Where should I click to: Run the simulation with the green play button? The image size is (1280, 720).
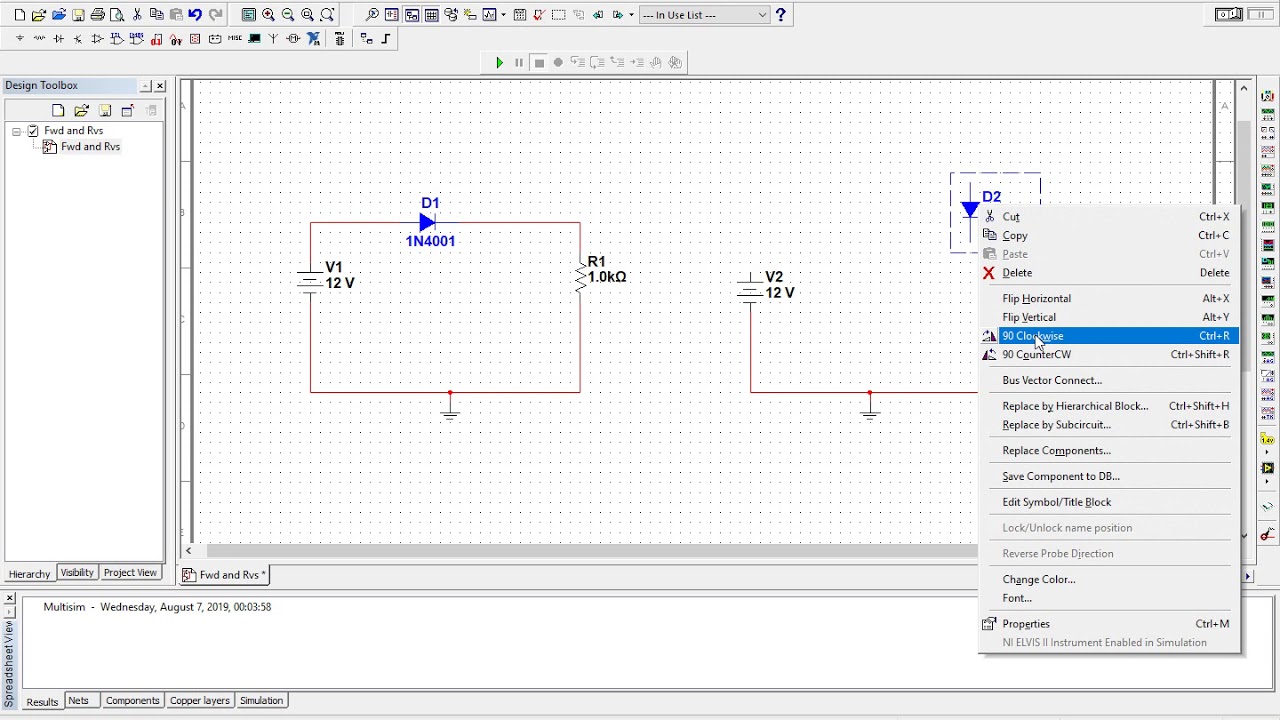tap(499, 63)
